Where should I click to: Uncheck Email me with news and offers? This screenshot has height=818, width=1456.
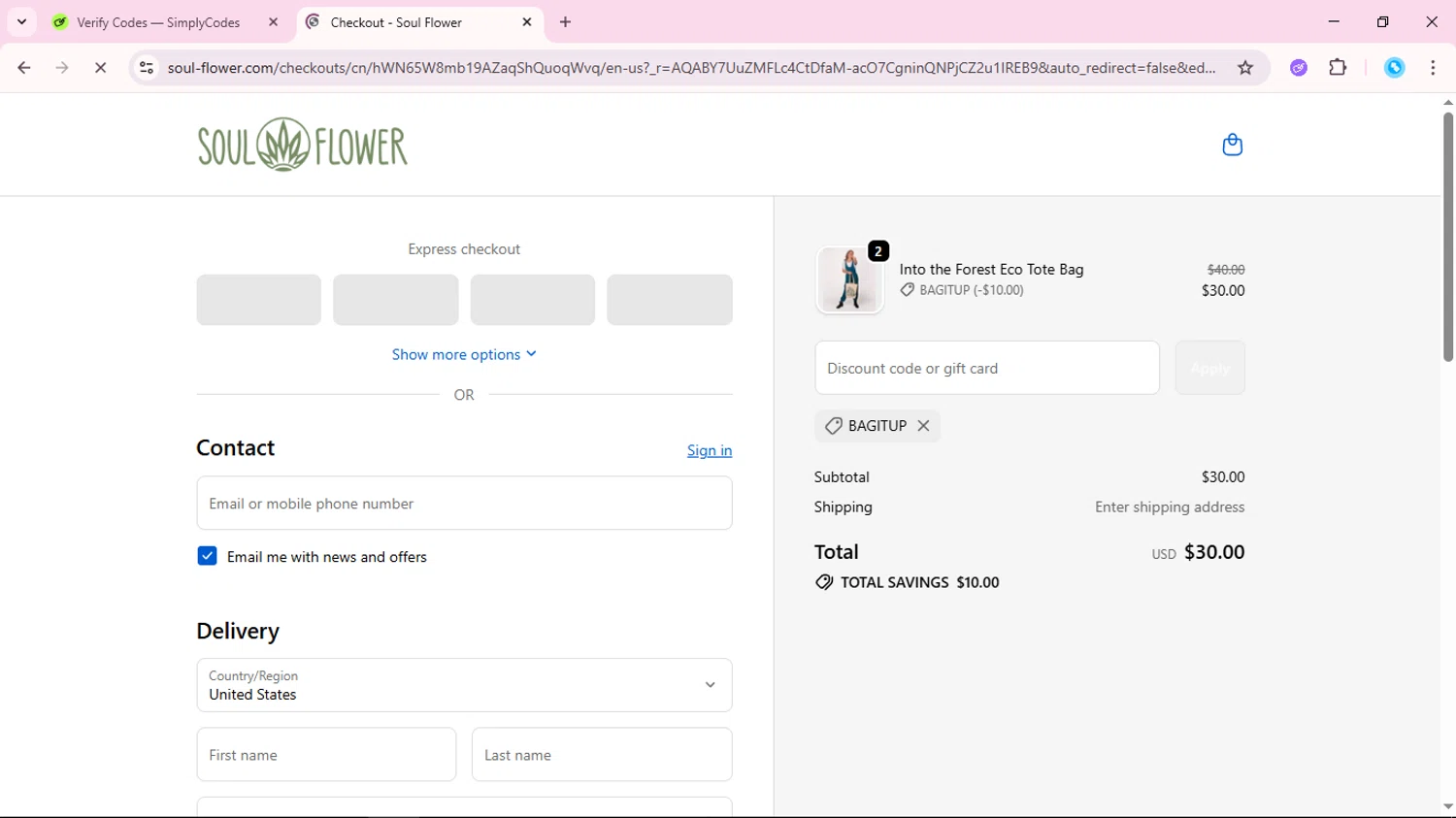[x=207, y=556]
